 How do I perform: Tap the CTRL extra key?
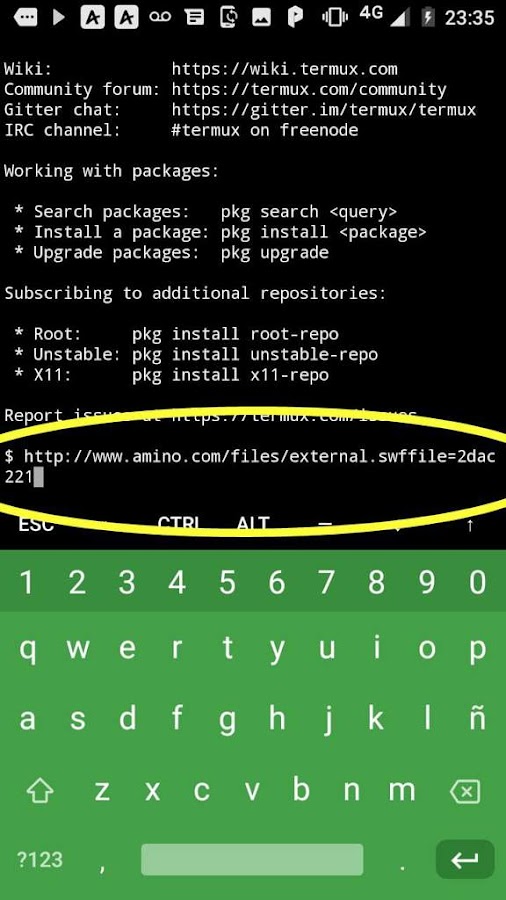coord(178,523)
